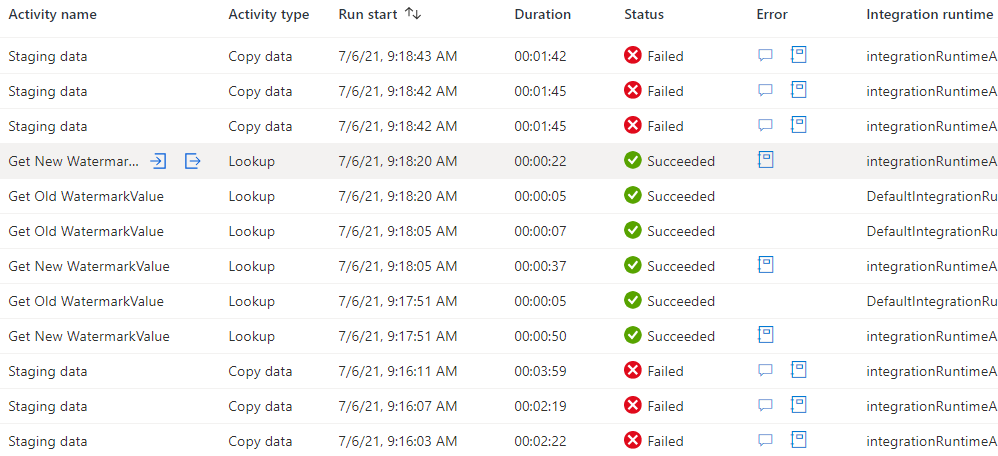Screen dimensions: 998x456
Task: Click the Run start sort arrows
Action: tap(413, 14)
